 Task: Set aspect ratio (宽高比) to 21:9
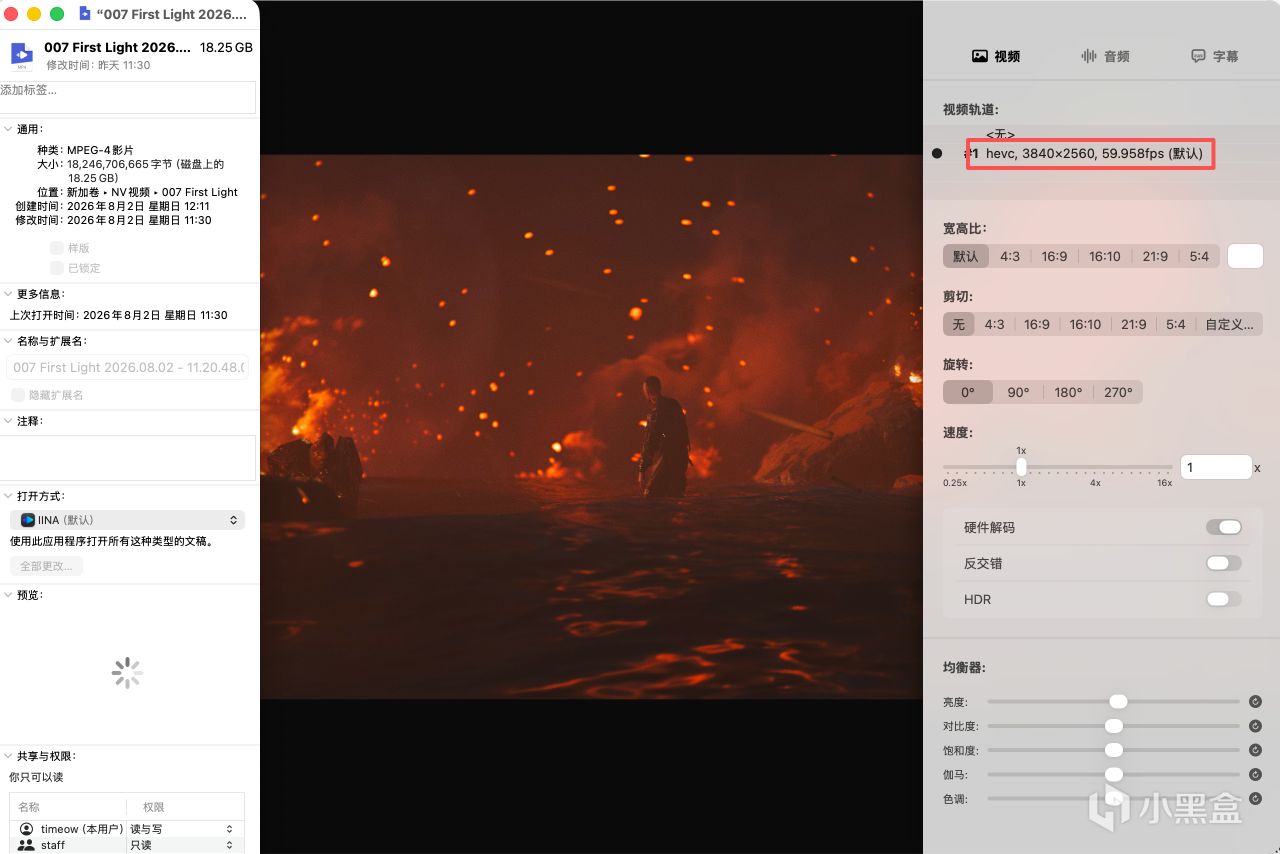point(1155,256)
